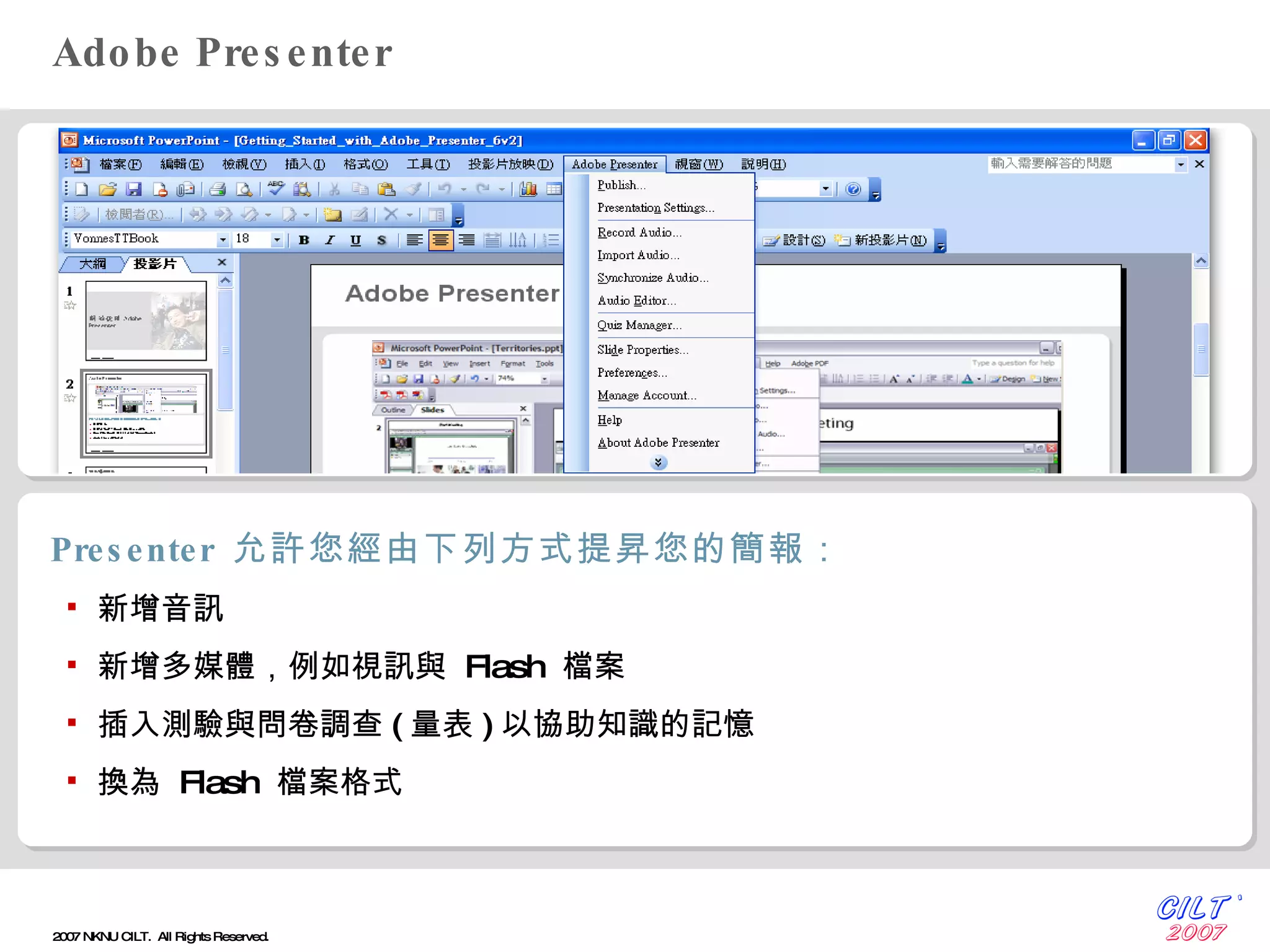Image resolution: width=1270 pixels, height=952 pixels.
Task: Click the Print icon in toolbar
Action: [x=217, y=190]
